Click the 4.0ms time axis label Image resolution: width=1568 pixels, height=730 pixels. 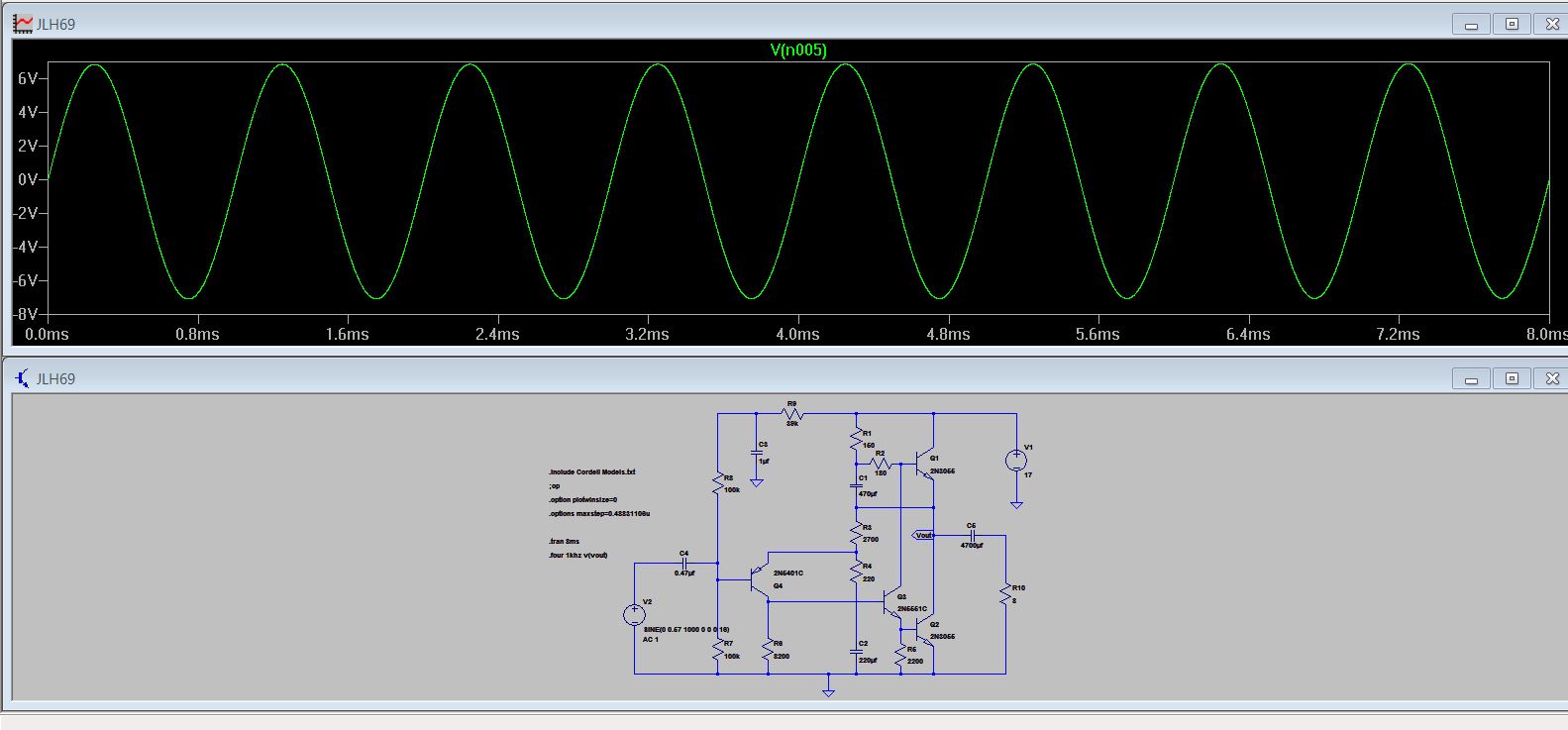(x=797, y=334)
